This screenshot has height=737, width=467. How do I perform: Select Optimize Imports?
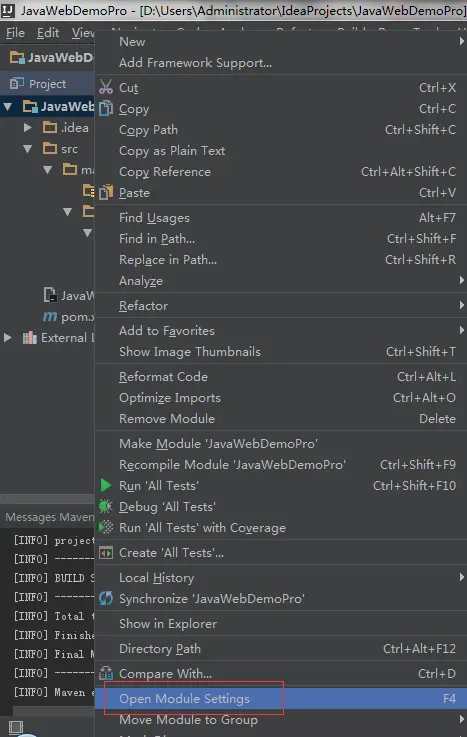pos(281,398)
